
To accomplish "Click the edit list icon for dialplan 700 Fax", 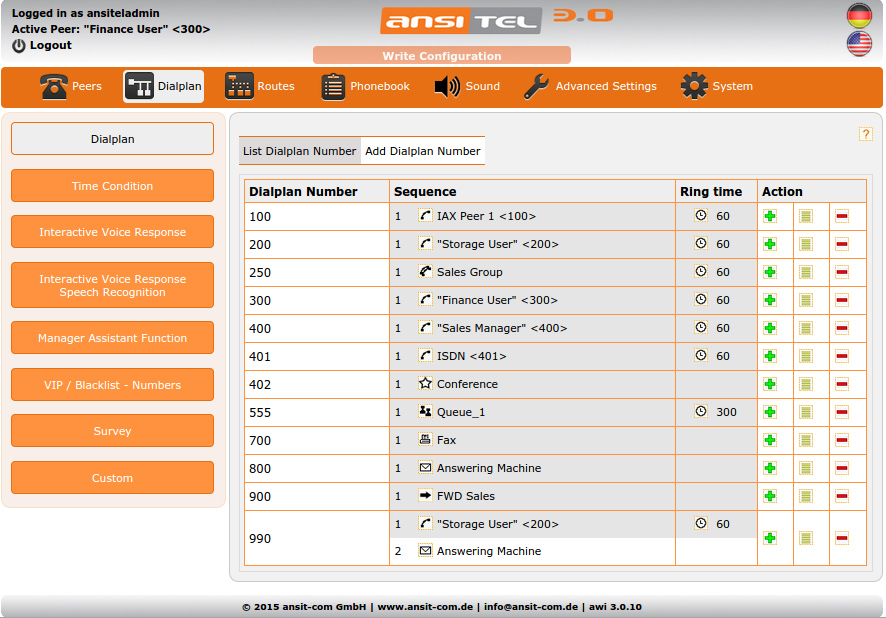I will click(806, 440).
